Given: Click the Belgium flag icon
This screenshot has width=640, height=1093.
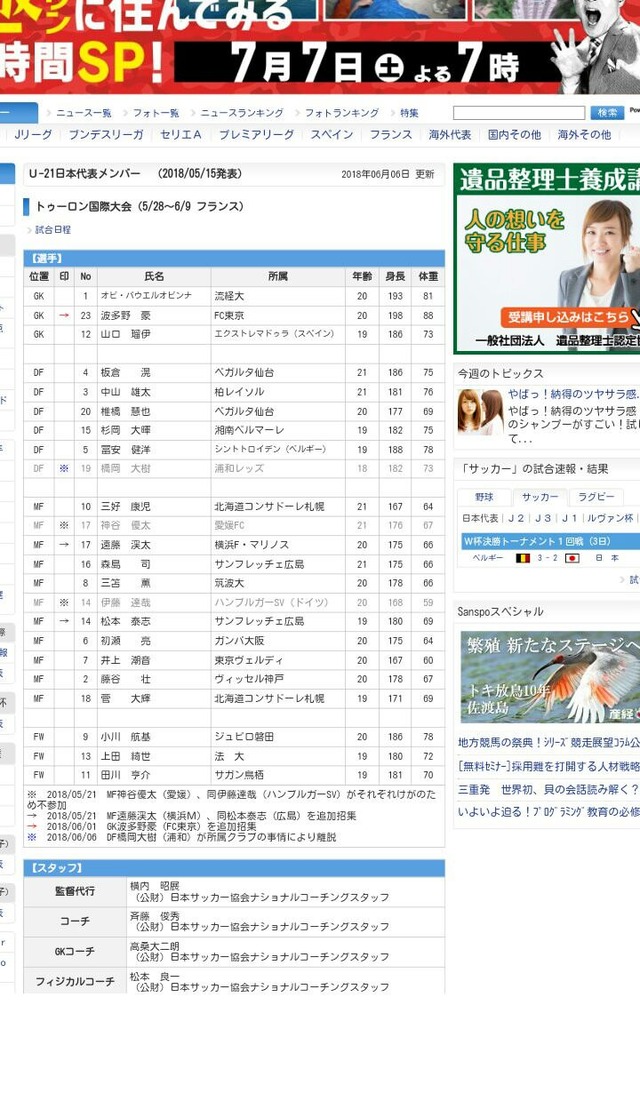Looking at the screenshot, I should (x=523, y=558).
